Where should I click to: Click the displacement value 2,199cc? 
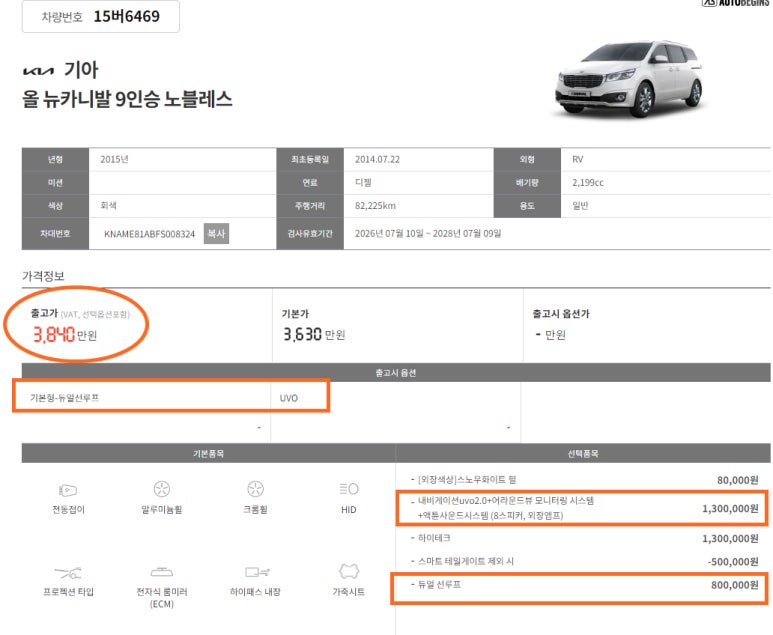tap(588, 182)
